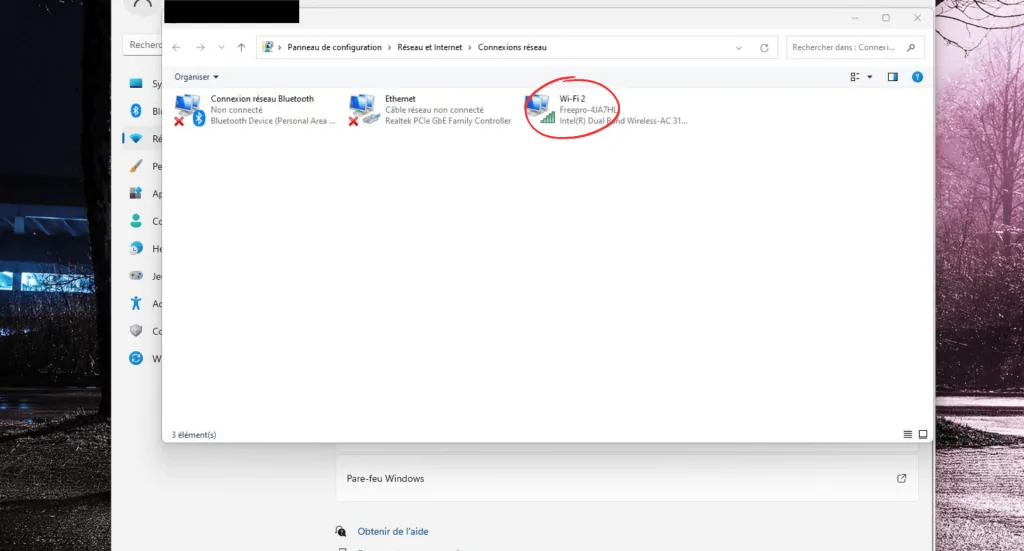1024x551 pixels.
Task: Click the search magnifier in Connexions réseau
Action: click(911, 48)
